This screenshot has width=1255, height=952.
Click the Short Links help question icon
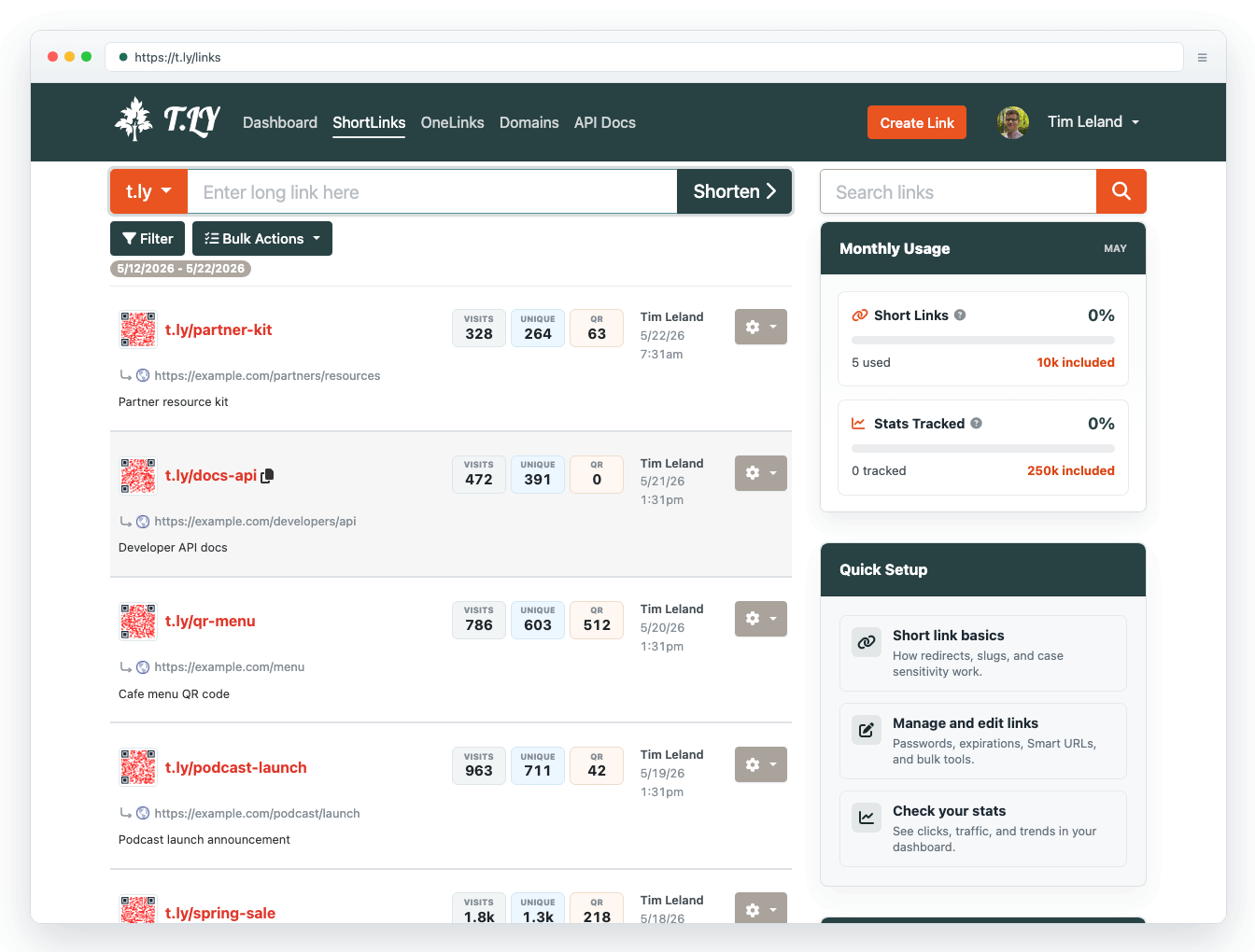[x=960, y=315]
